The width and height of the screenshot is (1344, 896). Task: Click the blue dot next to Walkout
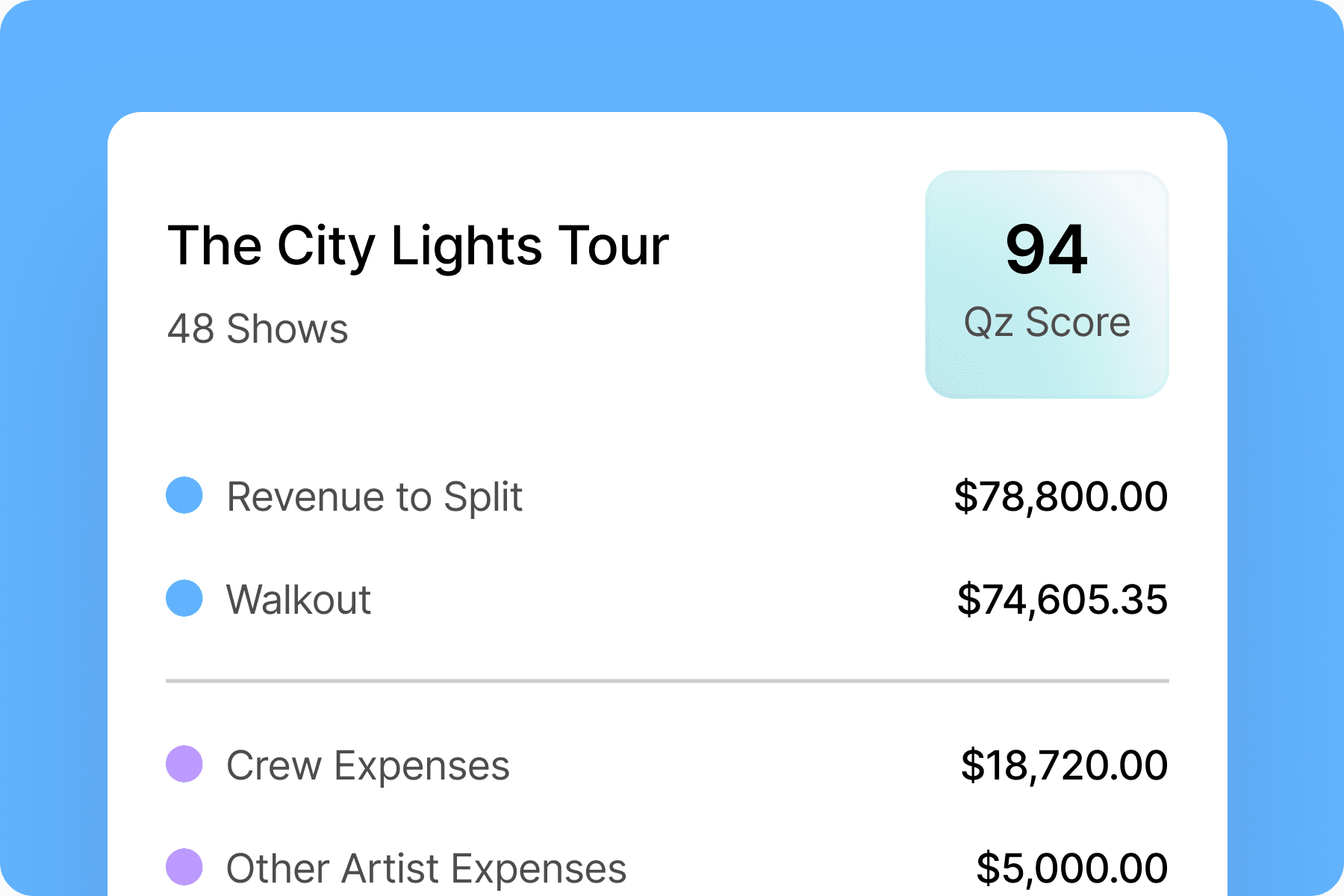pyautogui.click(x=184, y=598)
